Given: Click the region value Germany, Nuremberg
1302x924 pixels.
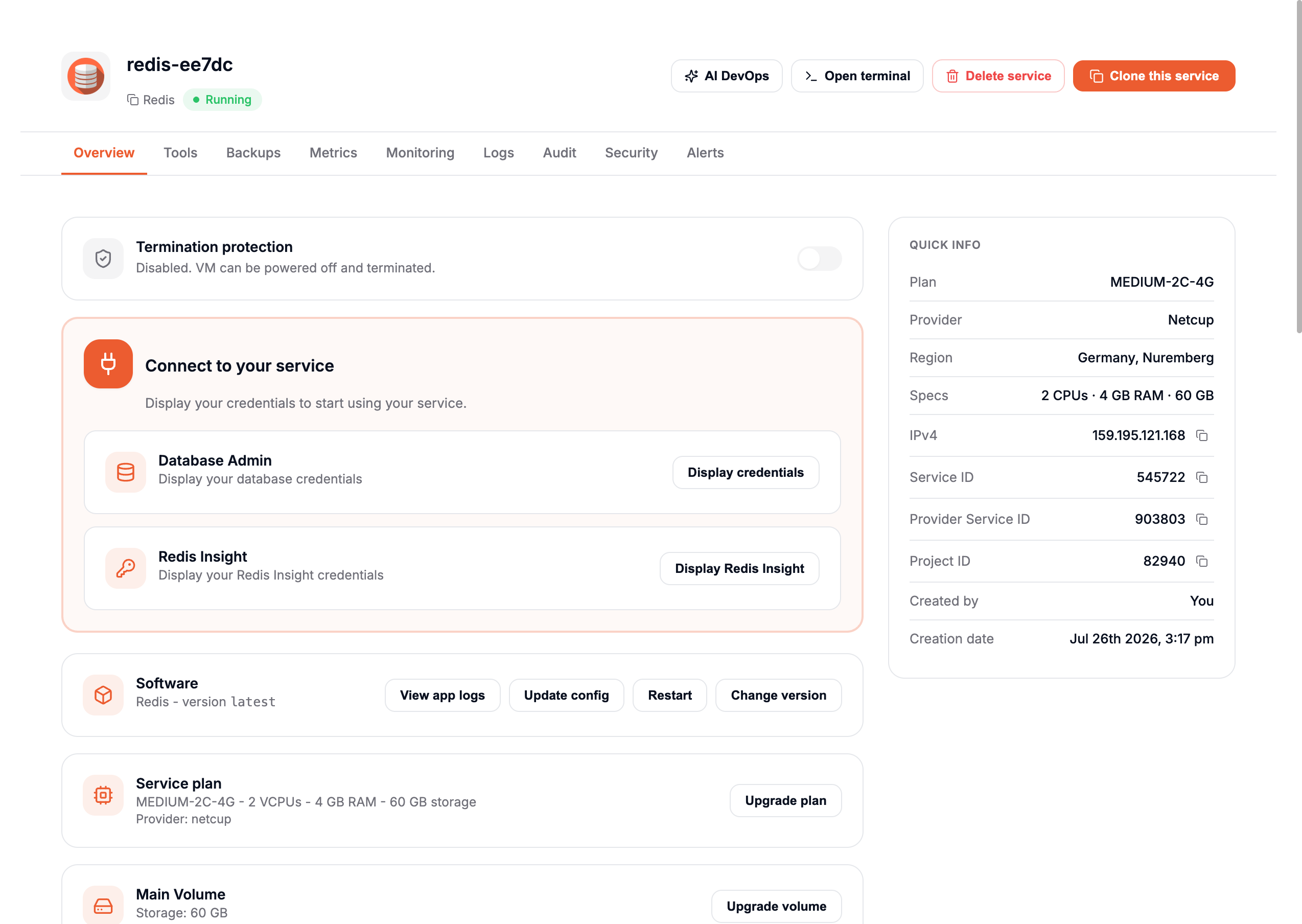Looking at the screenshot, I should click(x=1146, y=358).
